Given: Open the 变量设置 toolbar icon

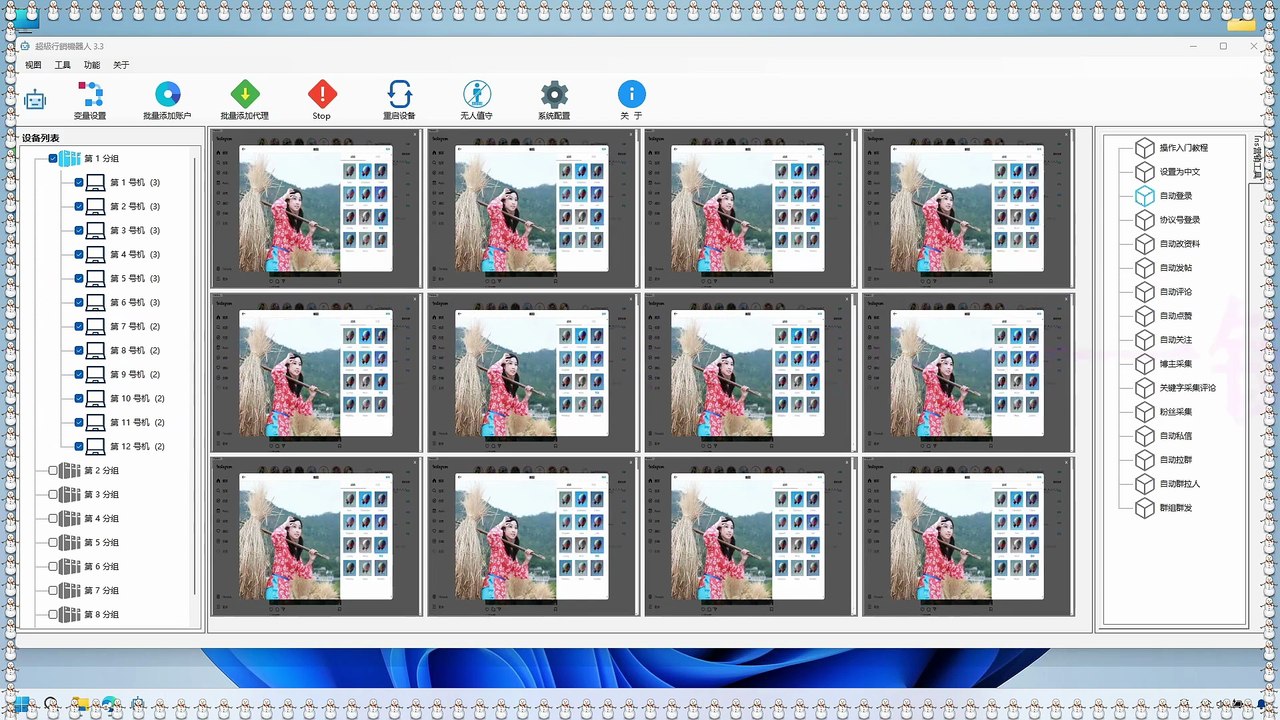Looking at the screenshot, I should (90, 95).
